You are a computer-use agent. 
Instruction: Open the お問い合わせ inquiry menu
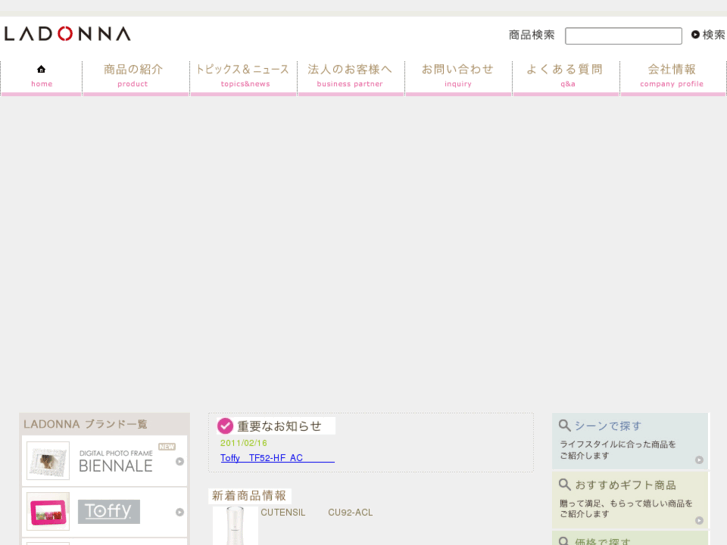coord(458,77)
